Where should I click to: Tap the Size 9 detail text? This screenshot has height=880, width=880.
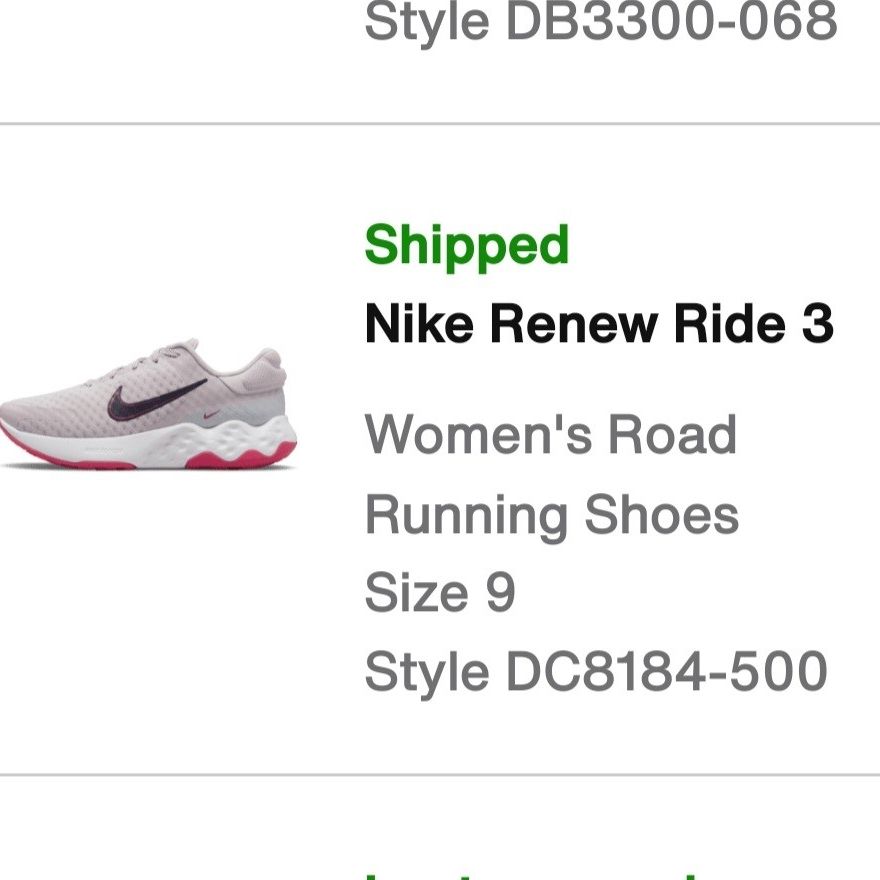440,592
